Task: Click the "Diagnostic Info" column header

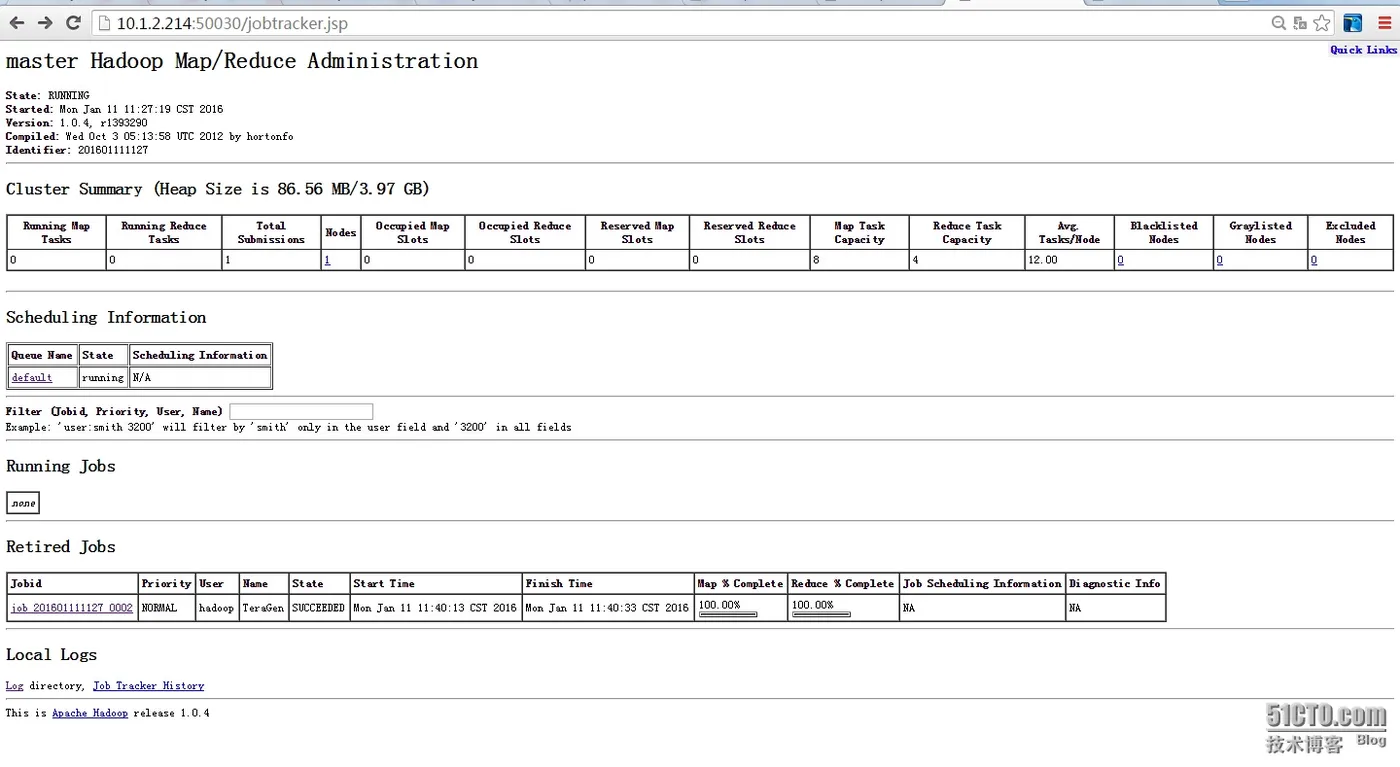Action: (1115, 584)
